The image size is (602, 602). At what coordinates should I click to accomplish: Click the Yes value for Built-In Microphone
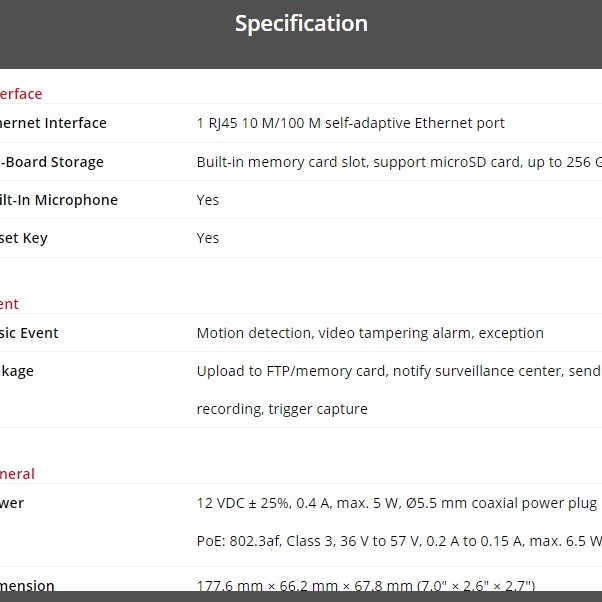coord(208,200)
